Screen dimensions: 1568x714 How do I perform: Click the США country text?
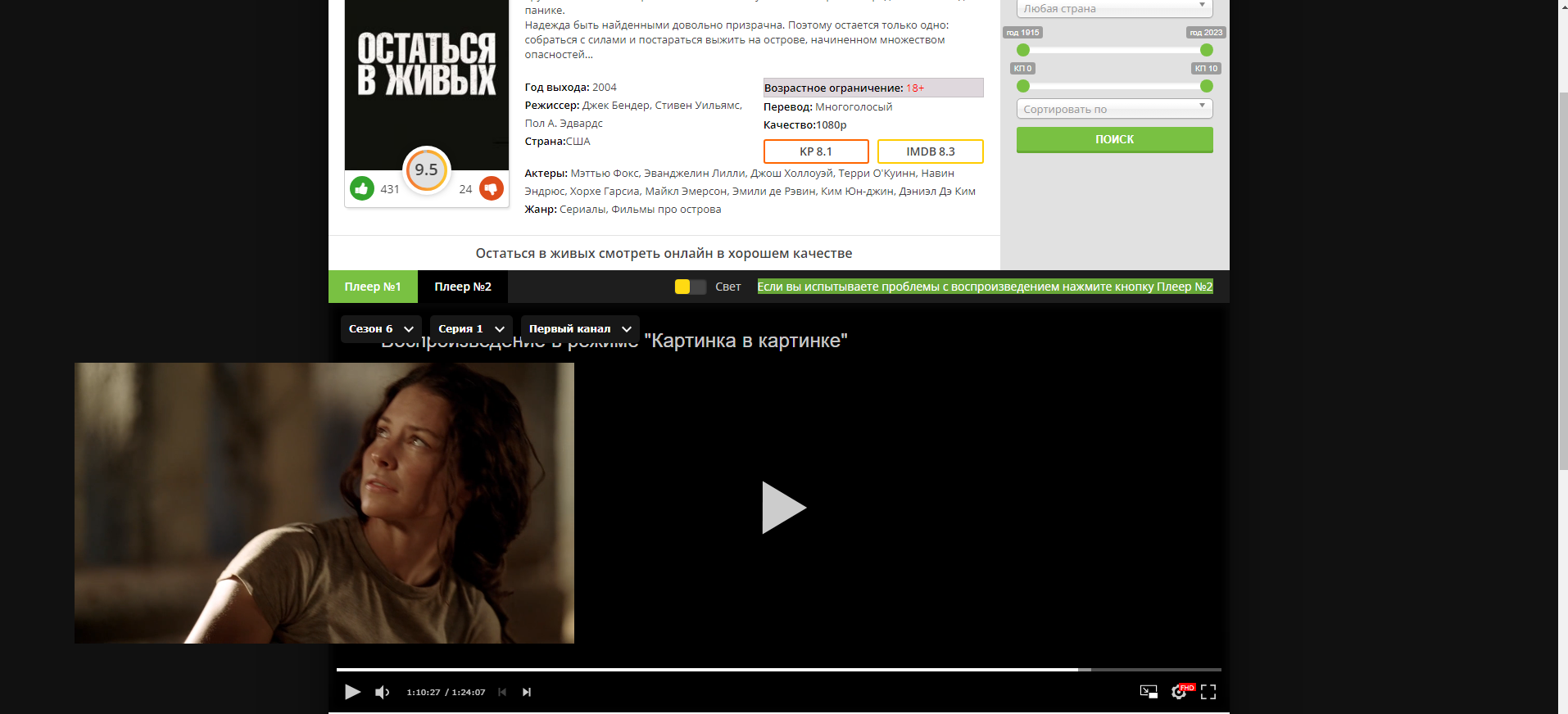[x=578, y=142]
